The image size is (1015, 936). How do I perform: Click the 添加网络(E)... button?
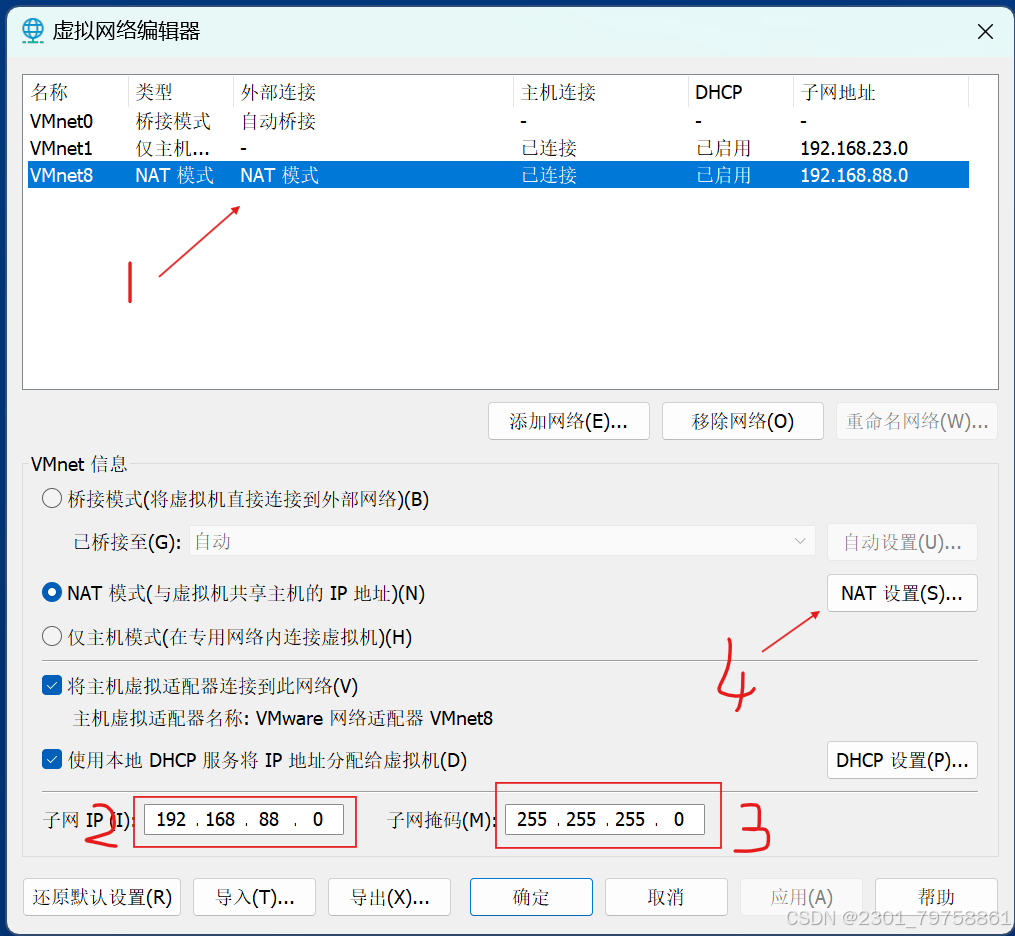568,421
